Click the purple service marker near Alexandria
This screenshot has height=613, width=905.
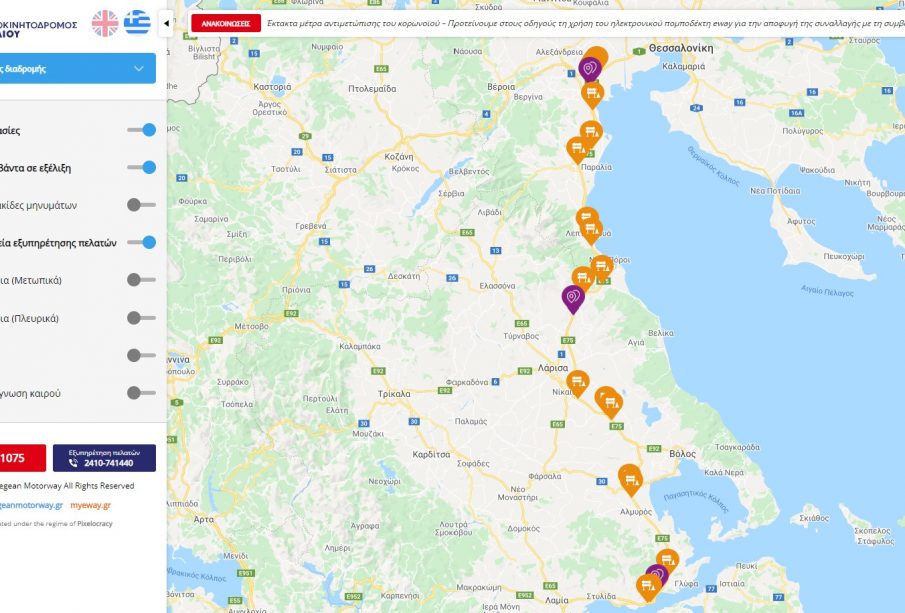[590, 68]
